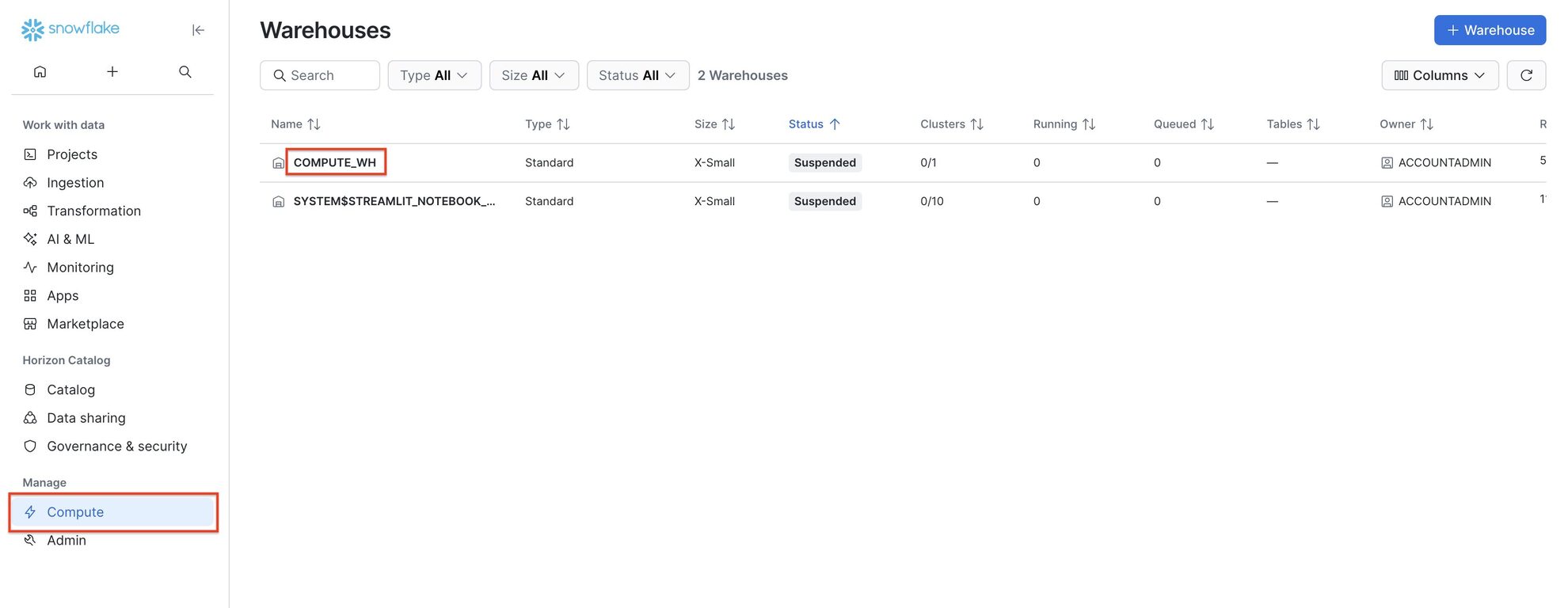Viewport: 1568px width, 608px height.
Task: Open Catalog under Horizon Catalog
Action: coord(70,389)
